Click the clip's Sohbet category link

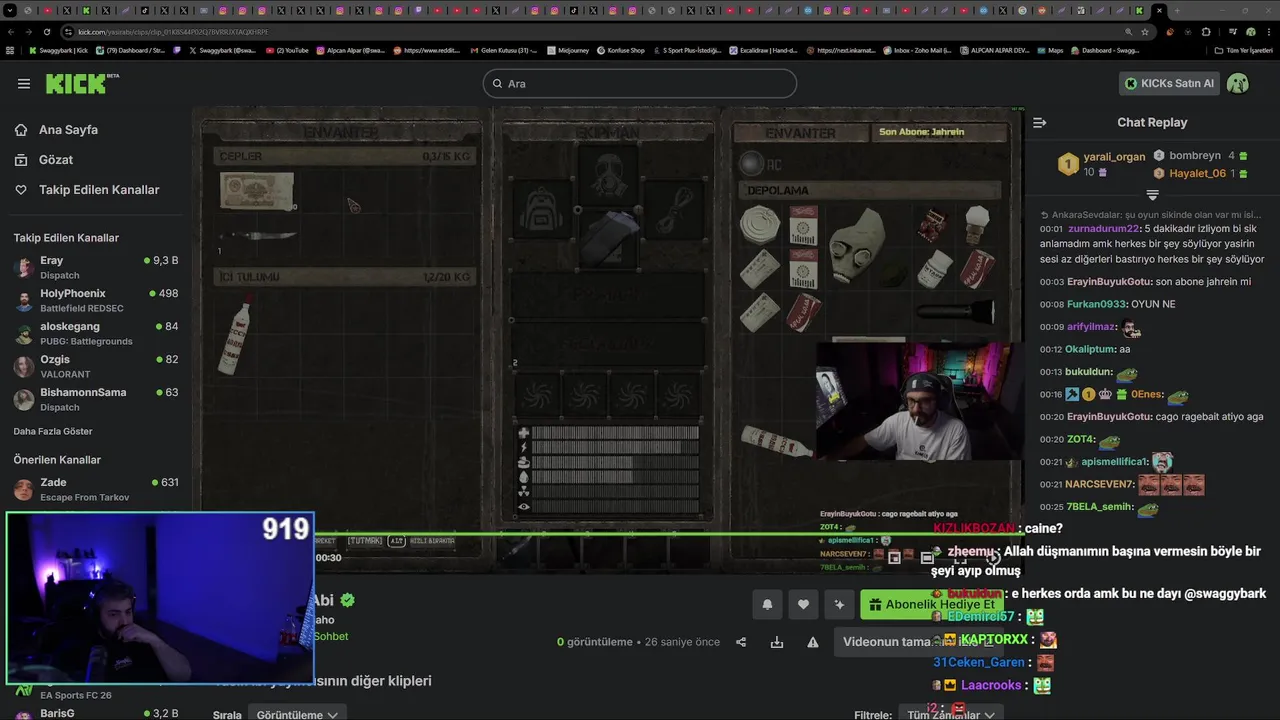pos(331,636)
